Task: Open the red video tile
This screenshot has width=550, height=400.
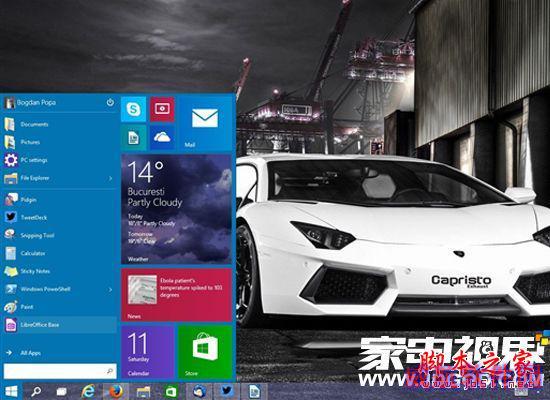Action: tap(162, 109)
